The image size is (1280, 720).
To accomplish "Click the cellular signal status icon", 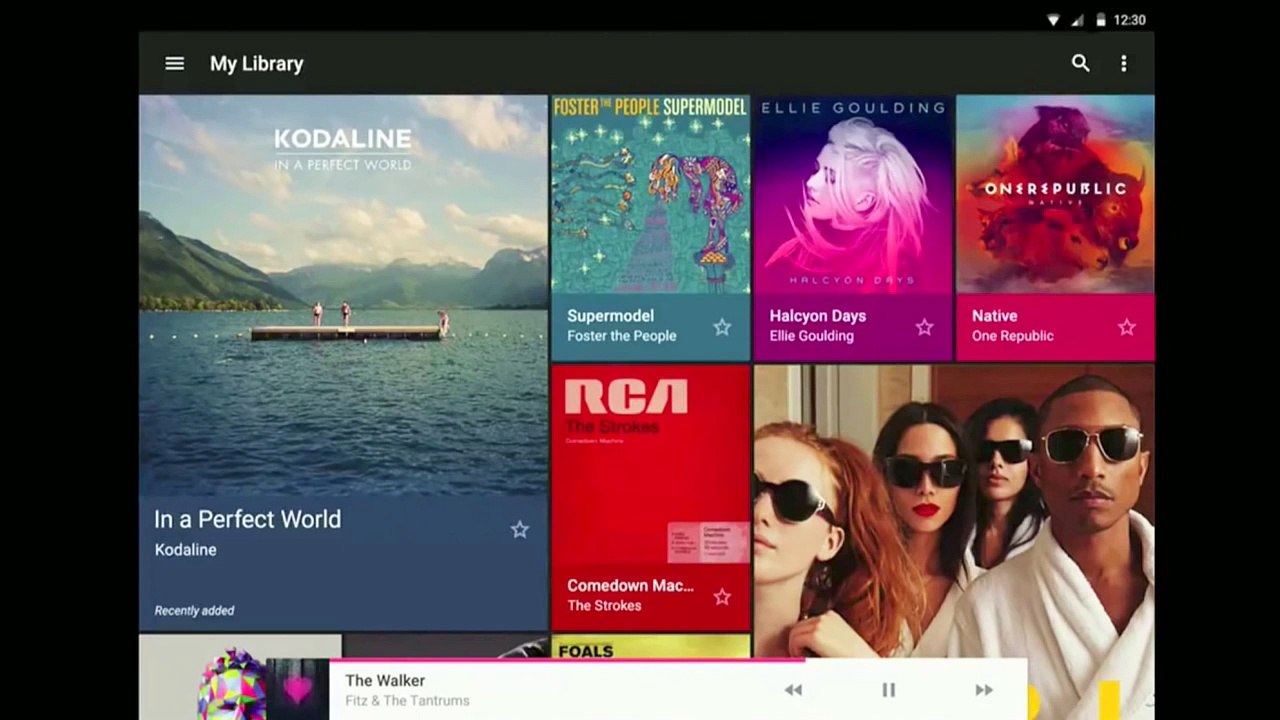I will 1077,20.
